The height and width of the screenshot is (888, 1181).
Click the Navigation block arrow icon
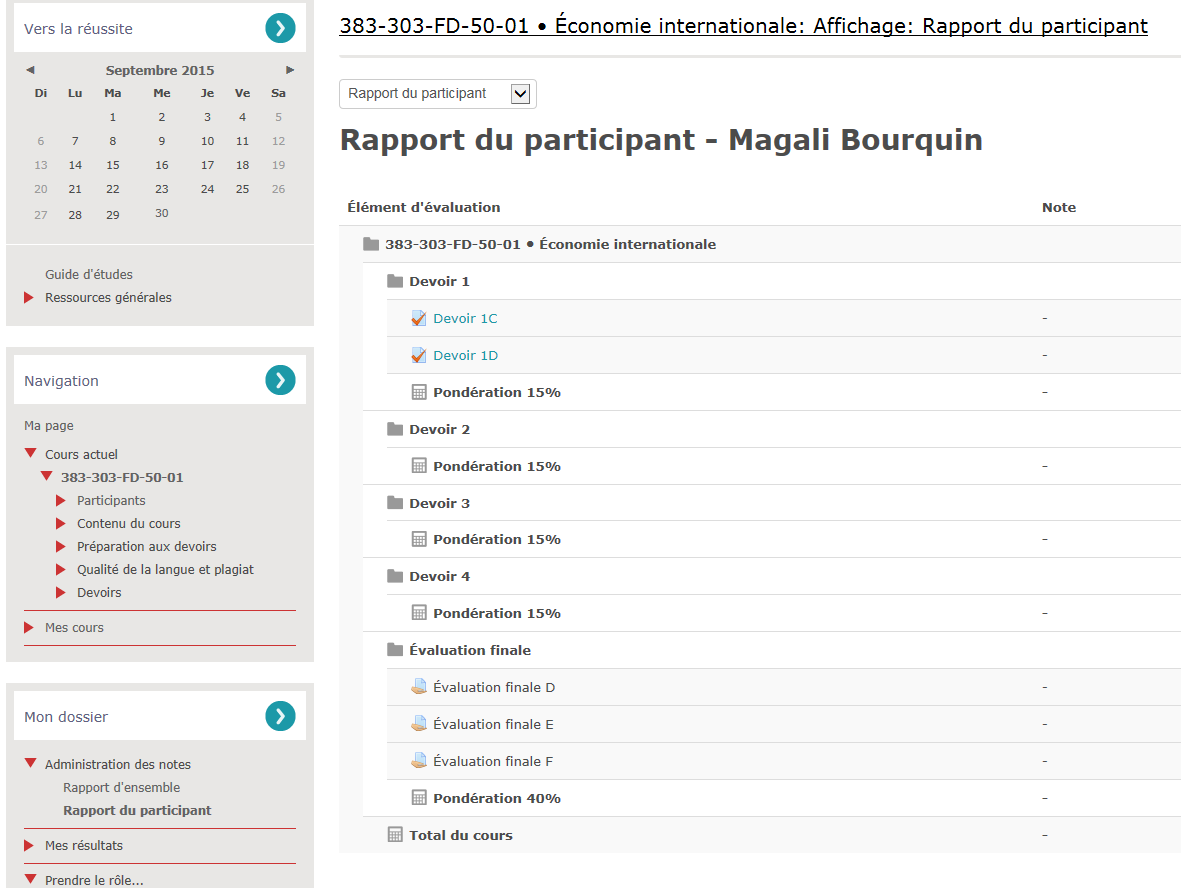[x=280, y=380]
